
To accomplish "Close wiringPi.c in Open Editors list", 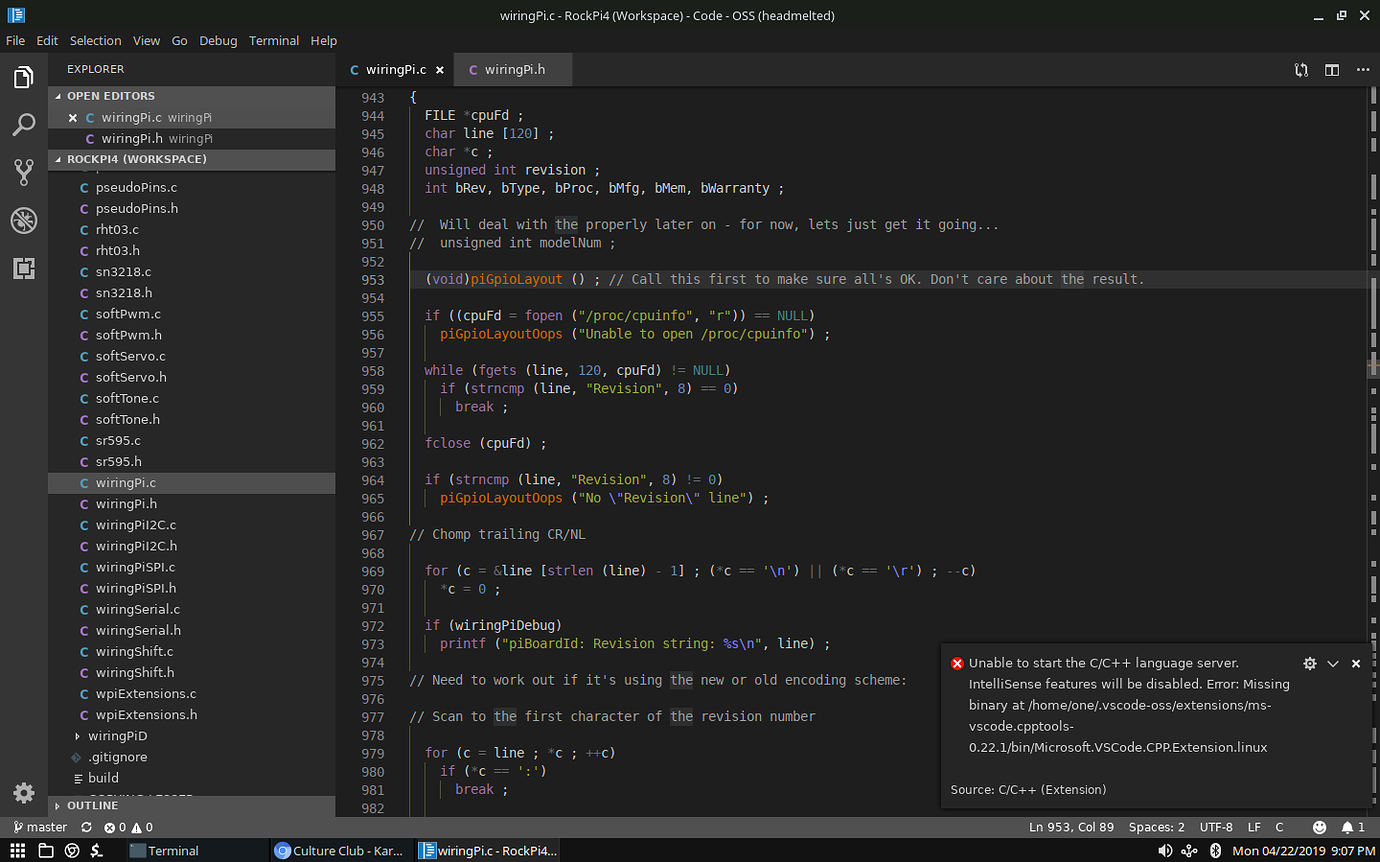I will coord(73,118).
